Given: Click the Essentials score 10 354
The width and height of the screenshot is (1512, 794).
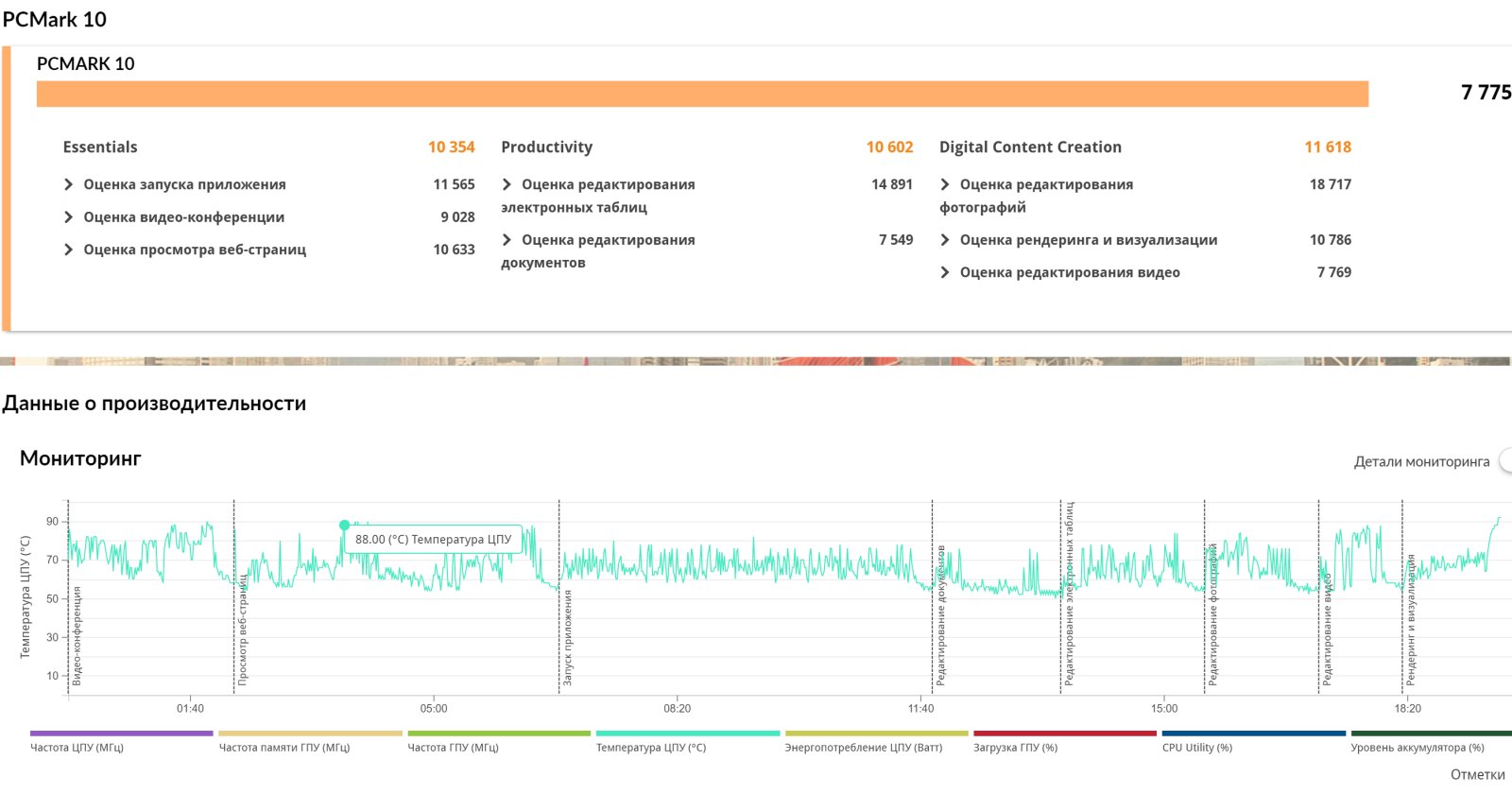Looking at the screenshot, I should 452,147.
